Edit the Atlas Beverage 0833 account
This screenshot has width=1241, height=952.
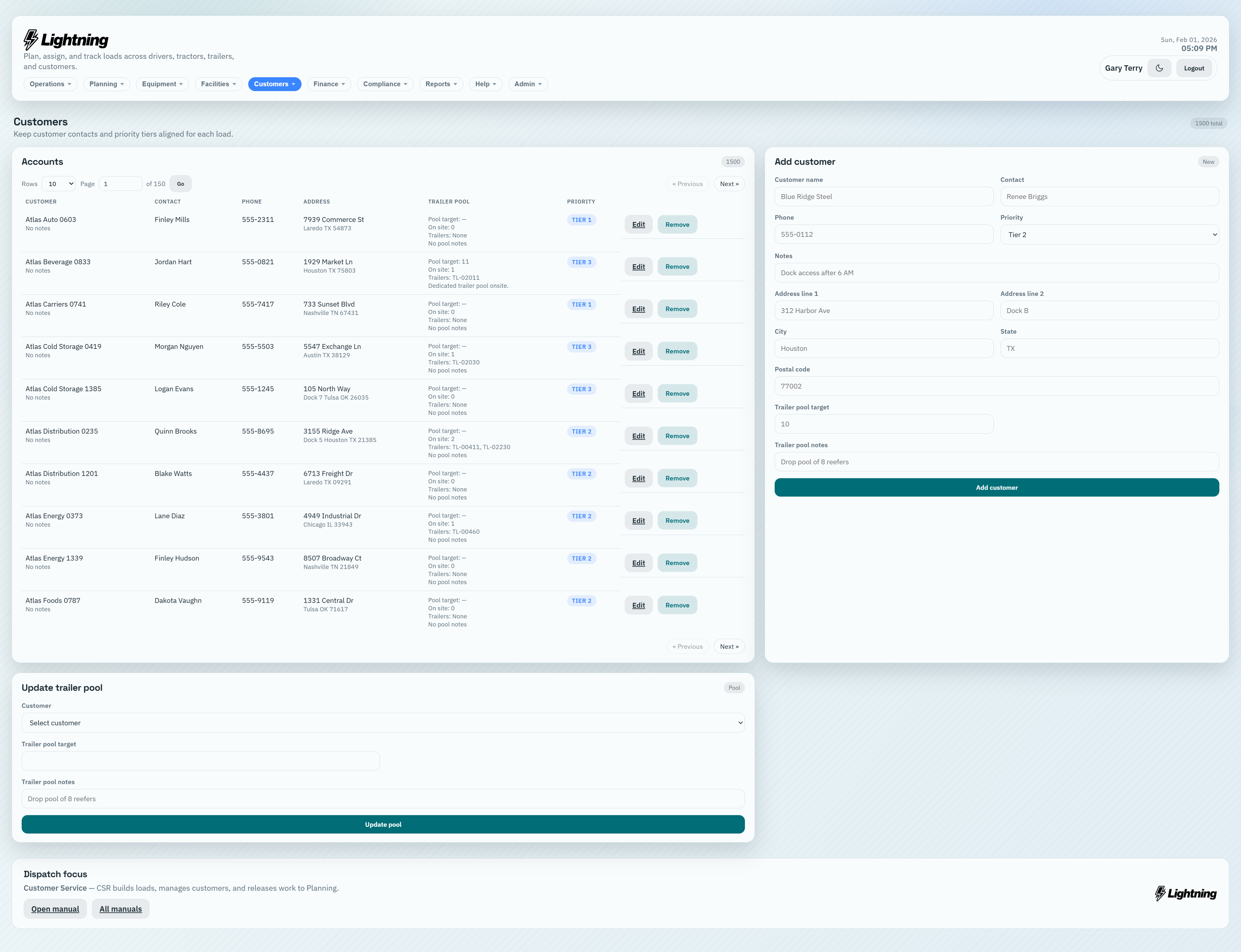click(638, 266)
